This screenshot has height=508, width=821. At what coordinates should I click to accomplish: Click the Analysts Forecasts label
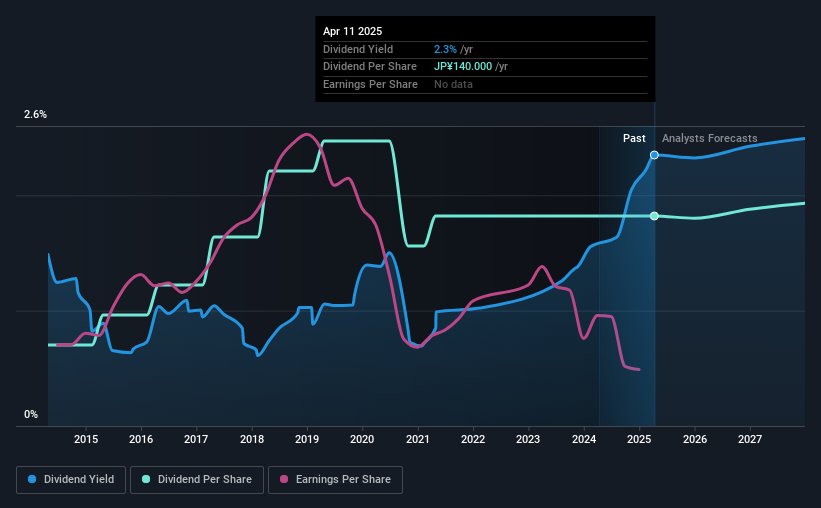point(709,138)
